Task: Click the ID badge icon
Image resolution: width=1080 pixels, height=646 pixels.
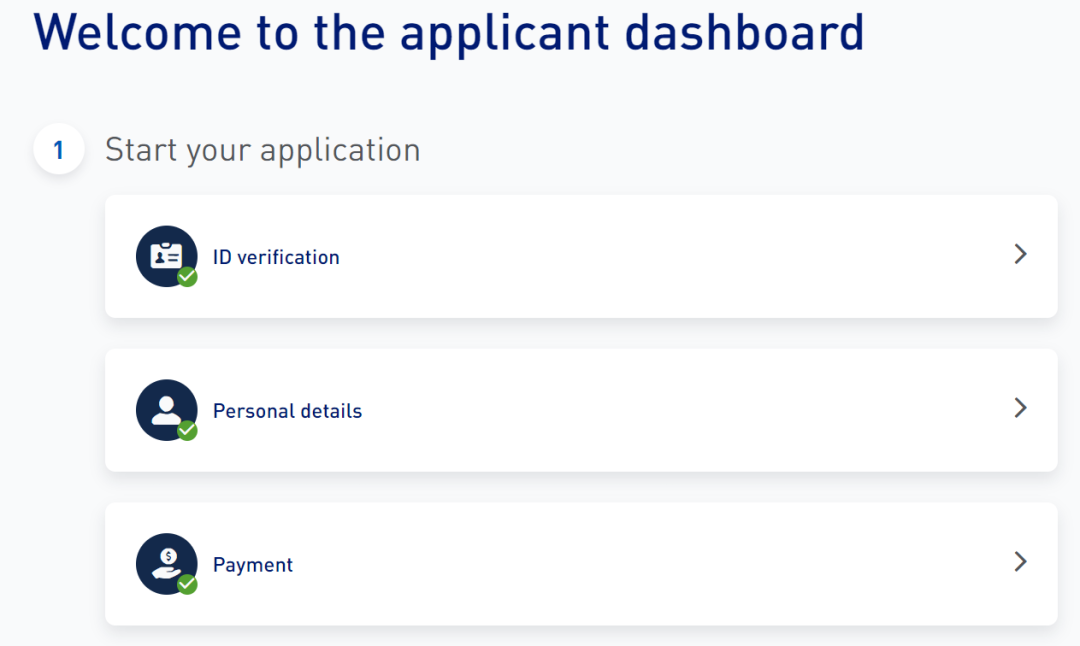Action: pyautogui.click(x=167, y=256)
